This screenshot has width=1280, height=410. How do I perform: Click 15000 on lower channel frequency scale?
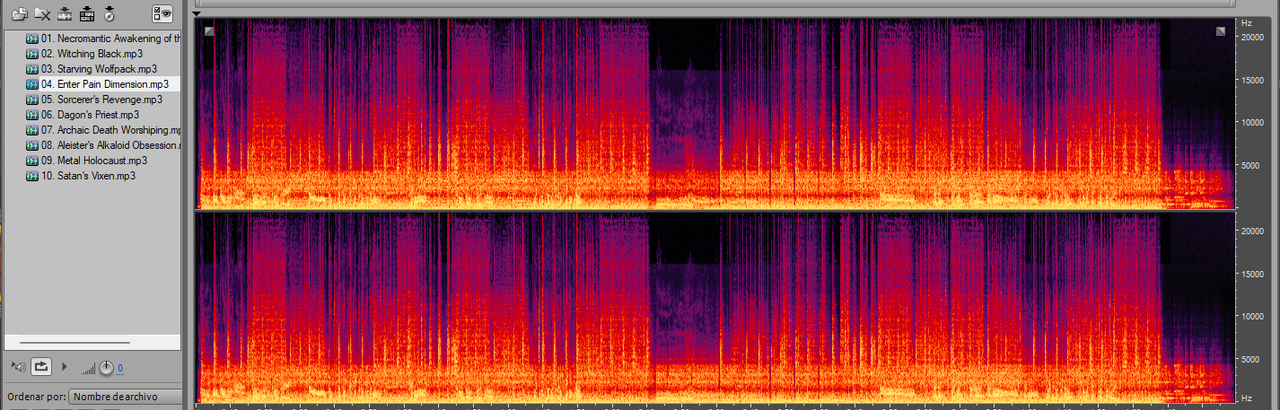point(1254,273)
